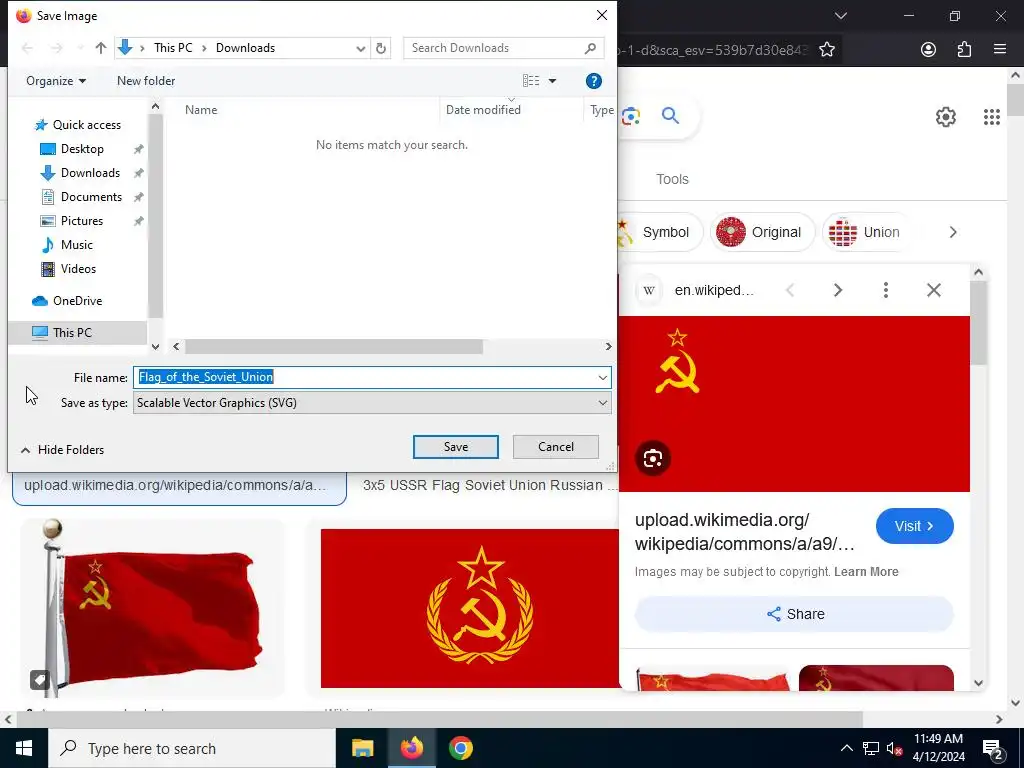The width and height of the screenshot is (1024, 768).
Task: Open File Explorer from the taskbar
Action: [x=362, y=748]
